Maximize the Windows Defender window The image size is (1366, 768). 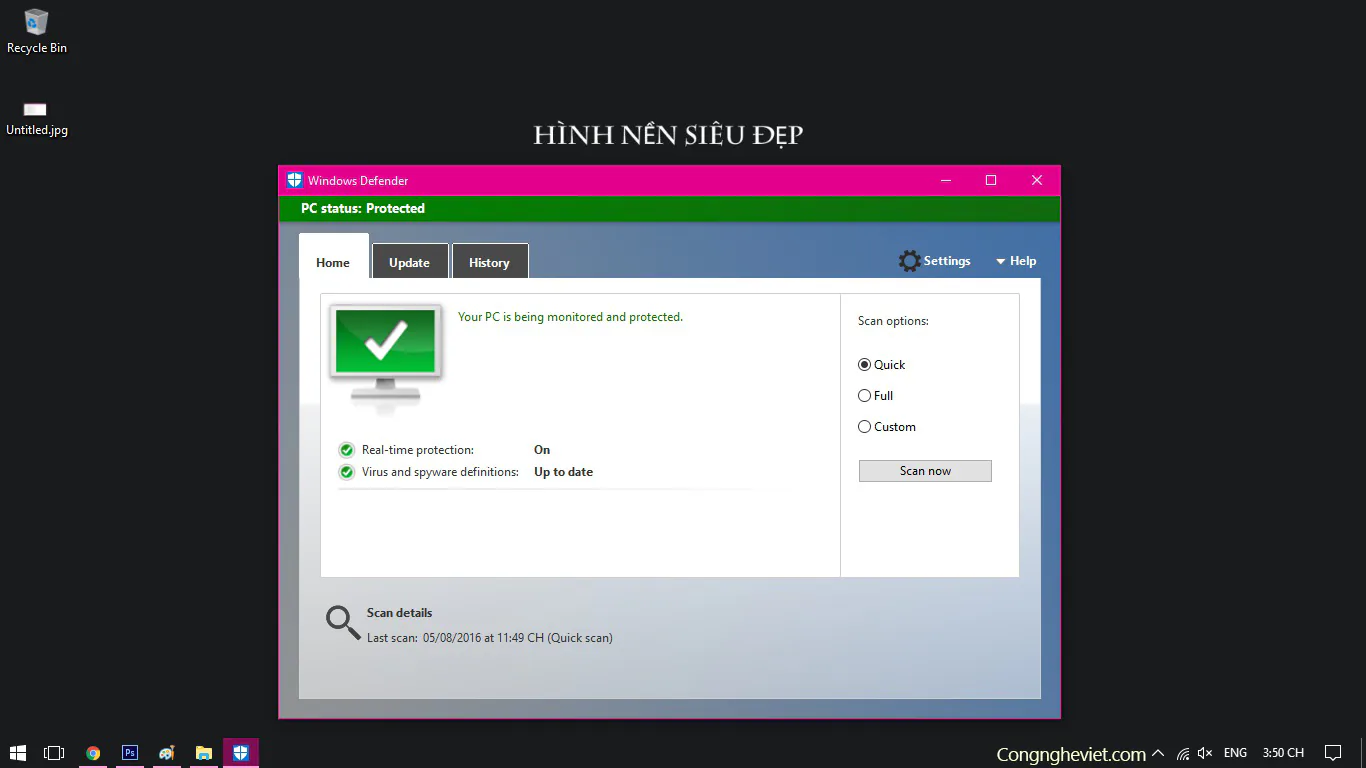click(x=991, y=181)
